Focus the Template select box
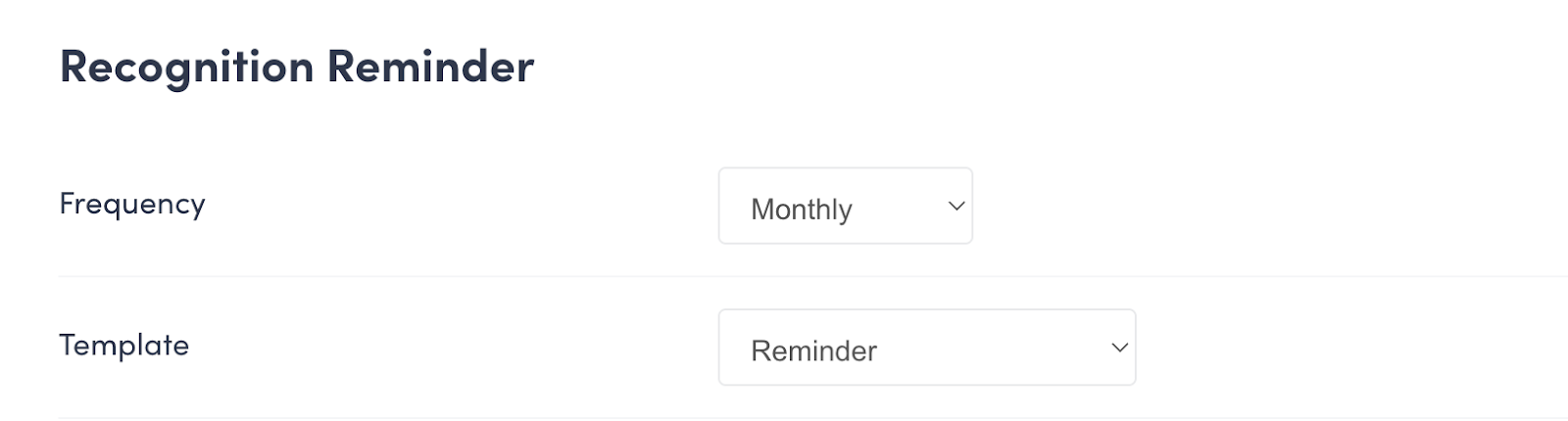This screenshot has width=1568, height=421. [926, 348]
